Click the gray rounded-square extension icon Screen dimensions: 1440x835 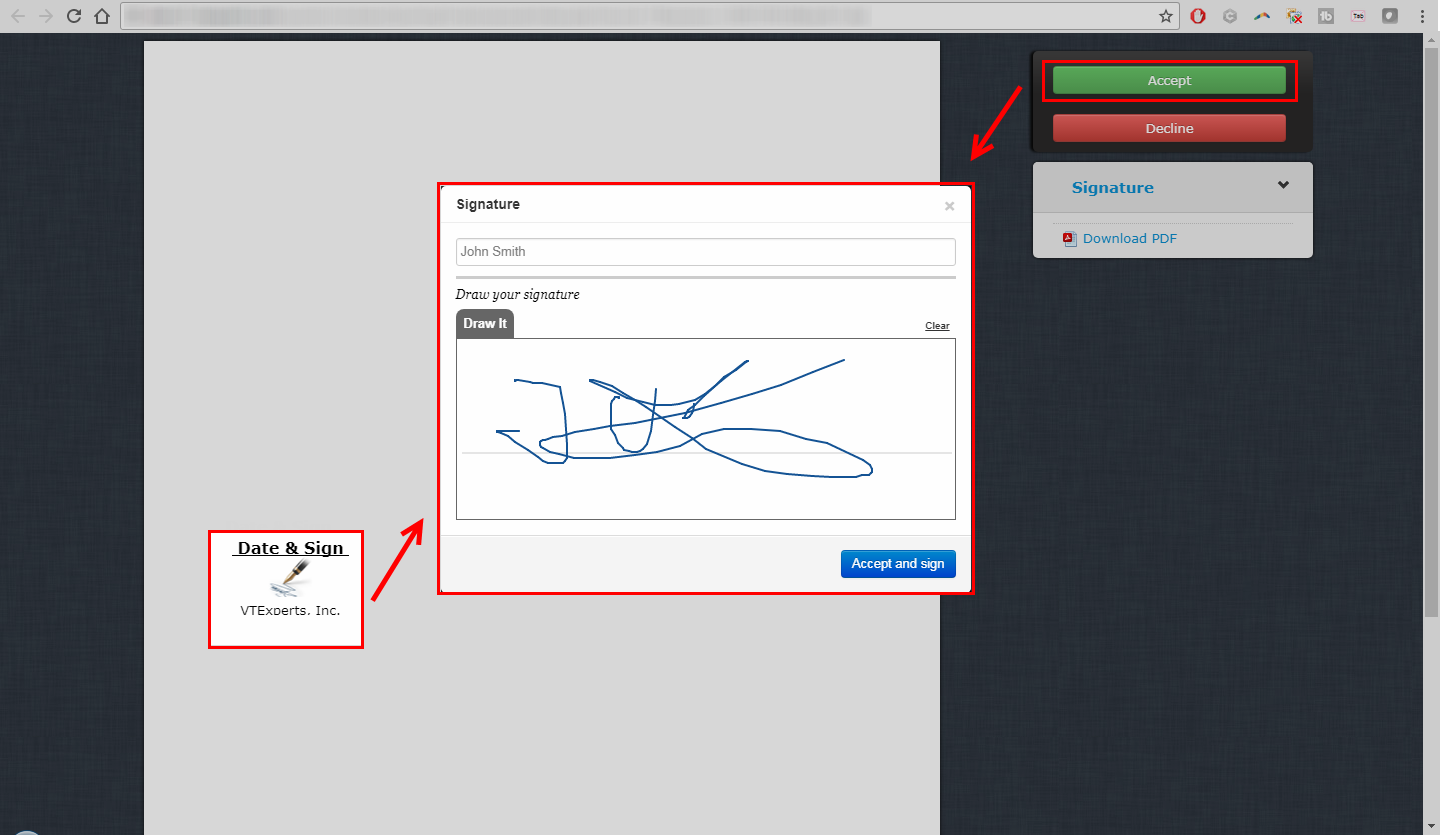click(1390, 16)
